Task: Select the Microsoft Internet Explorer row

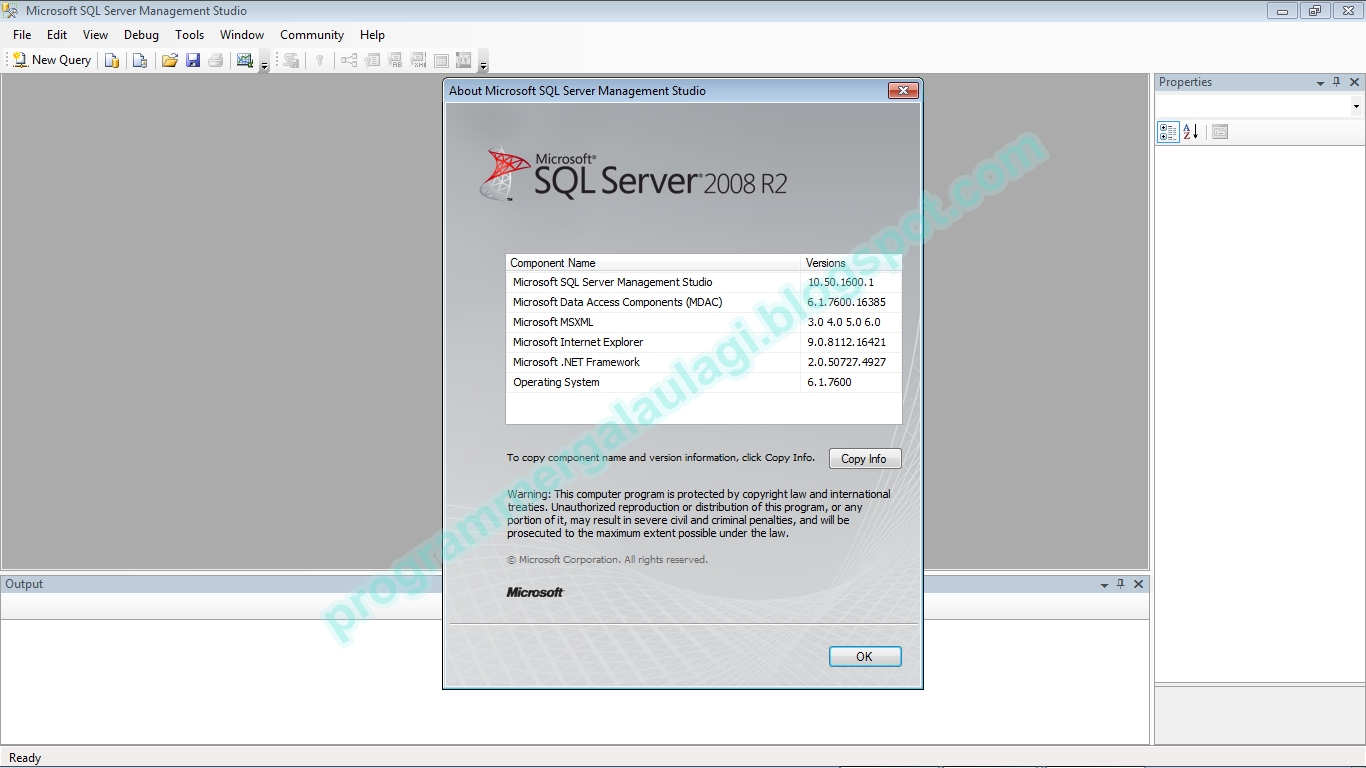Action: (704, 342)
